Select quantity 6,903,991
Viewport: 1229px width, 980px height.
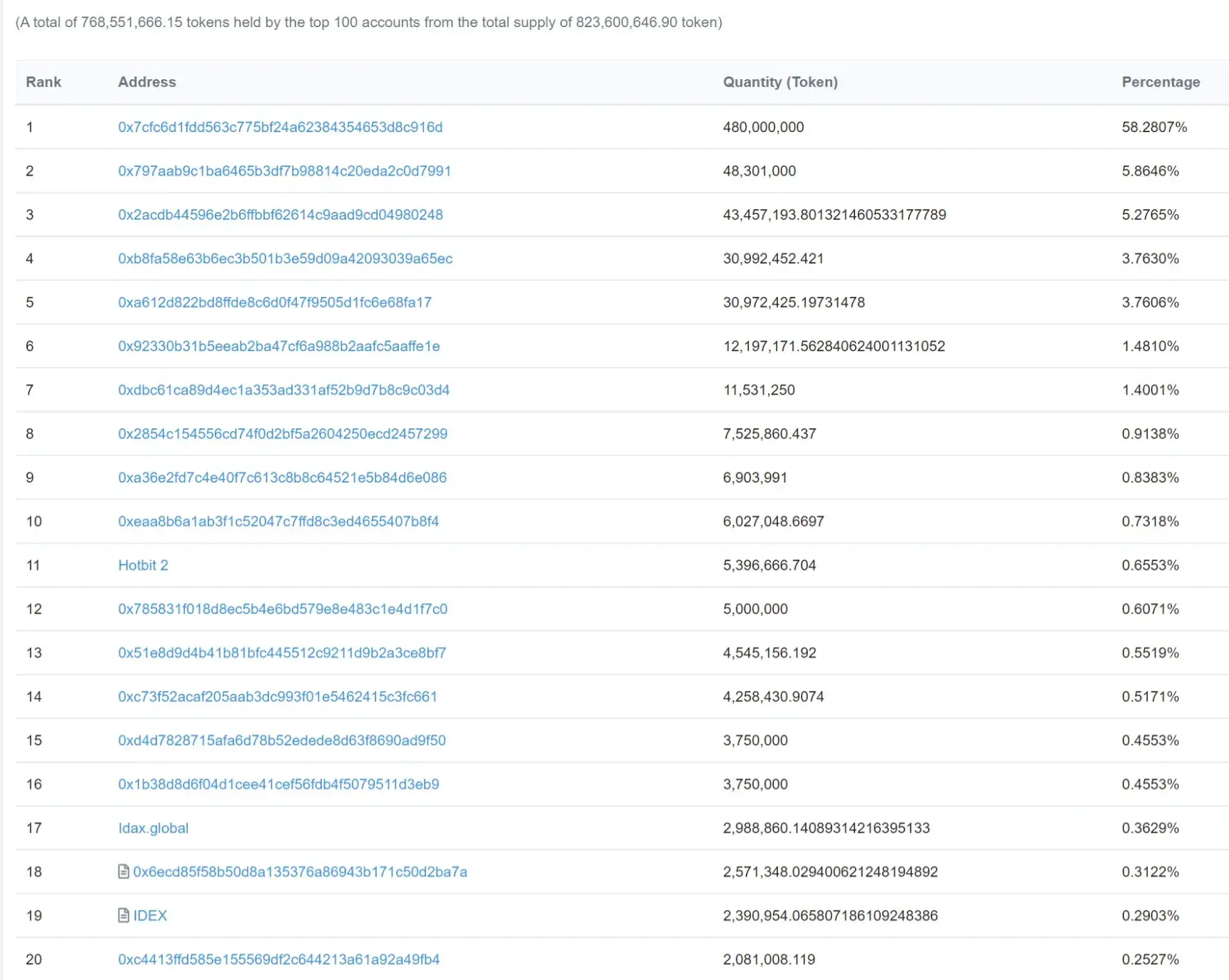click(x=755, y=478)
